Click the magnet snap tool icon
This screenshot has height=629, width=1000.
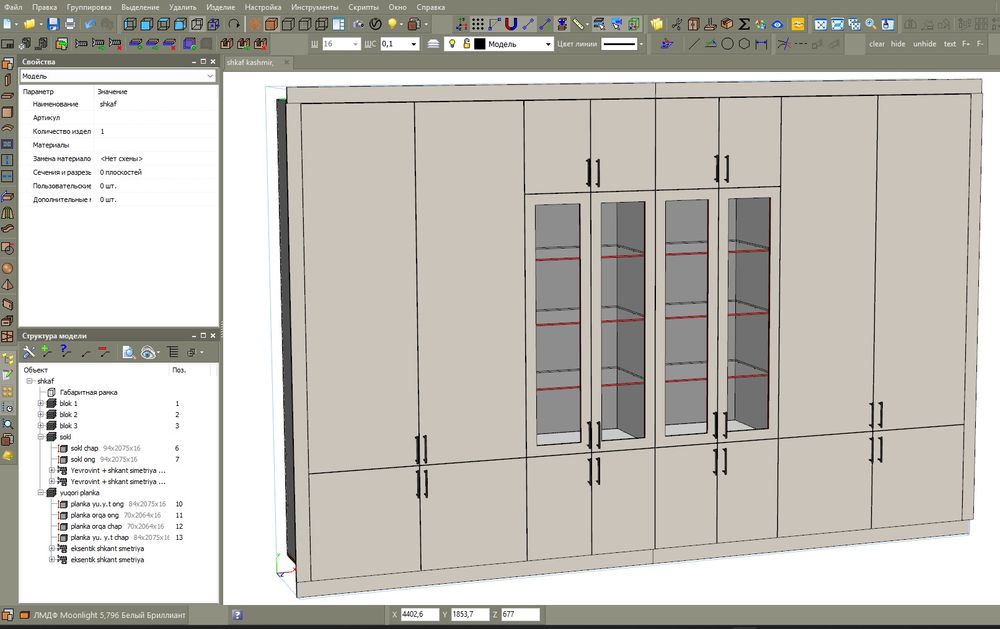[510, 23]
